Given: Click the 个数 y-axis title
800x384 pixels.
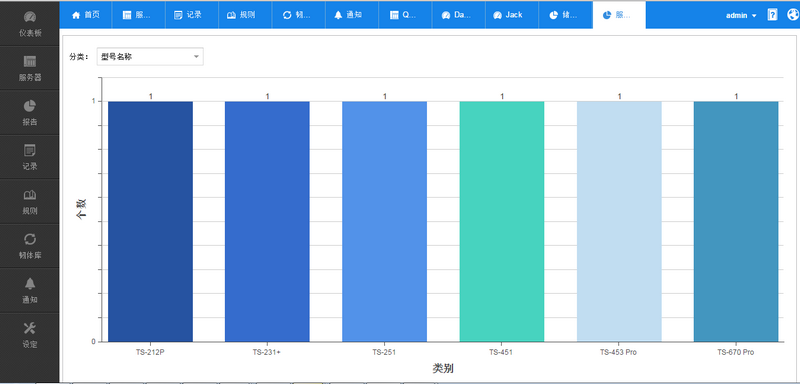Looking at the screenshot, I should coord(82,209).
